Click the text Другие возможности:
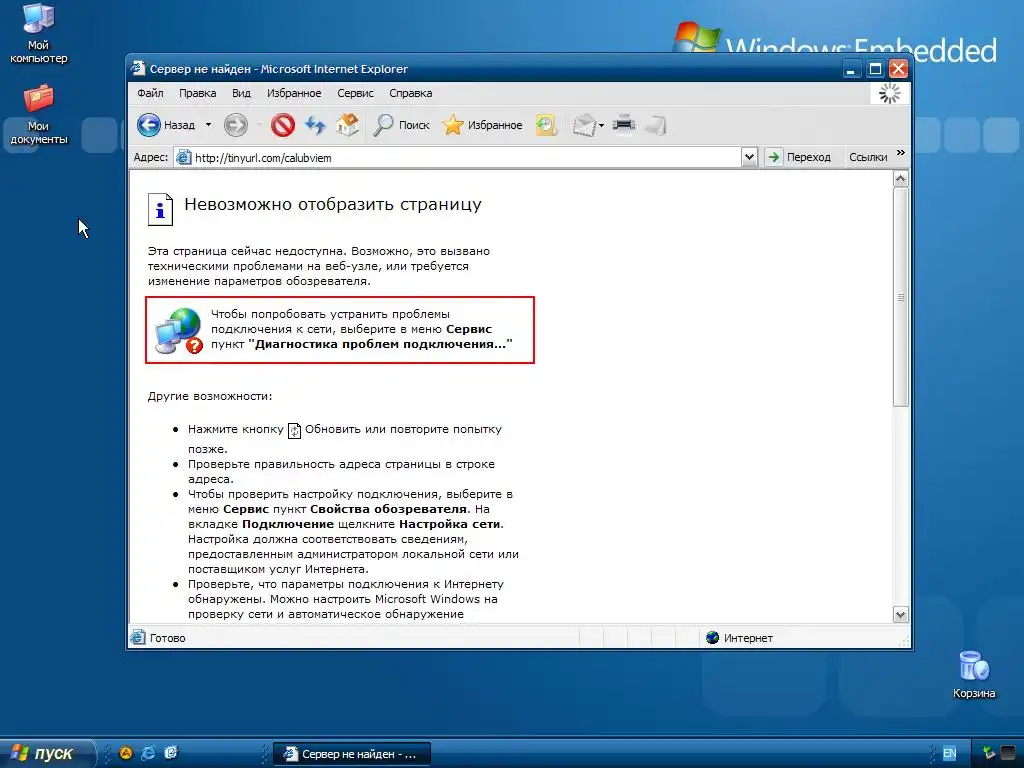 210,396
